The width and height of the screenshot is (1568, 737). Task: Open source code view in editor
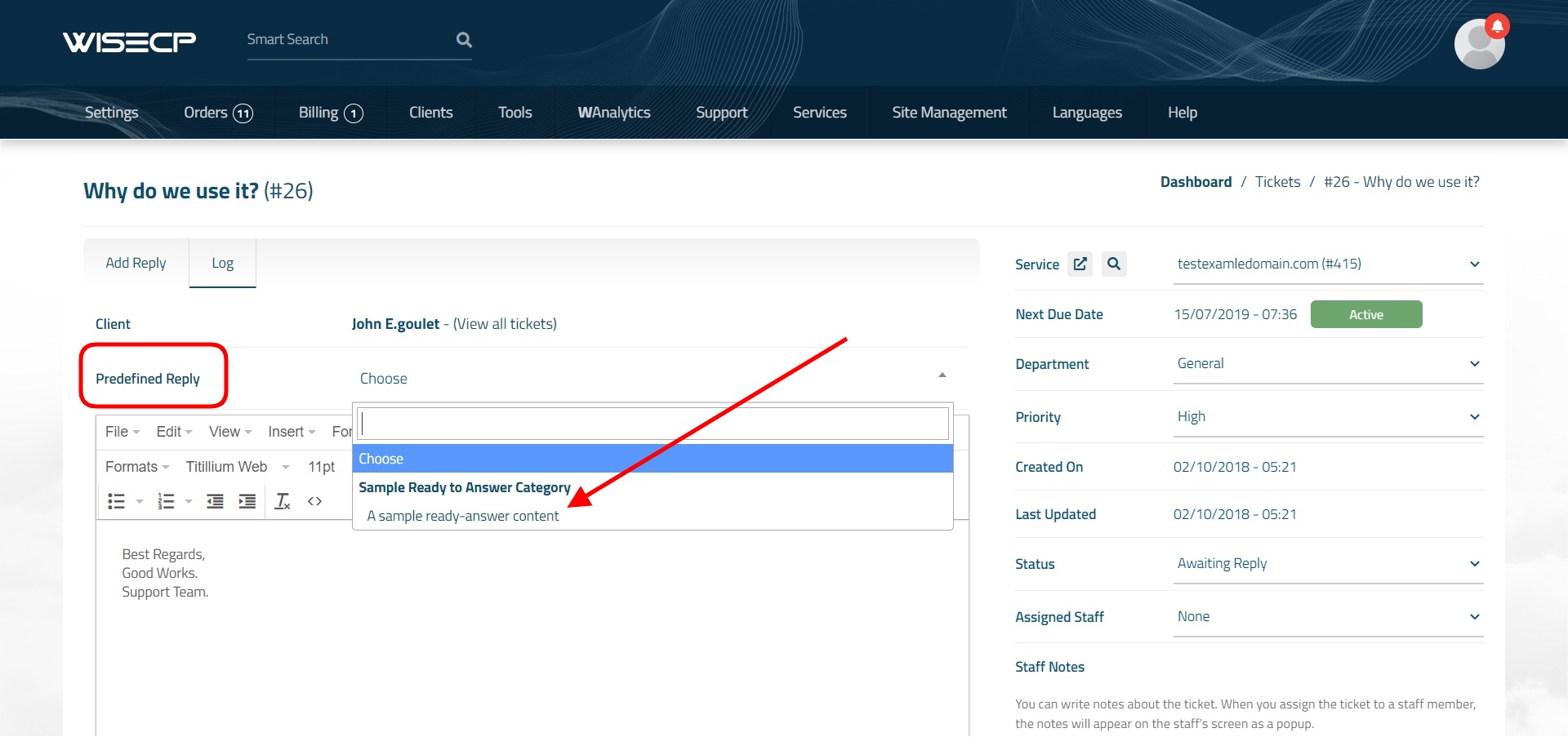[314, 501]
